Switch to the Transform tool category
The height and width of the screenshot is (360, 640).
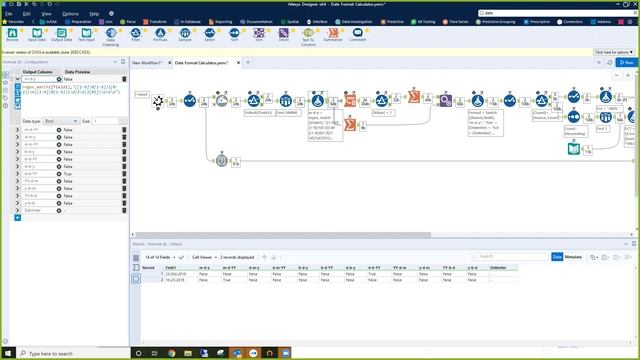155,22
